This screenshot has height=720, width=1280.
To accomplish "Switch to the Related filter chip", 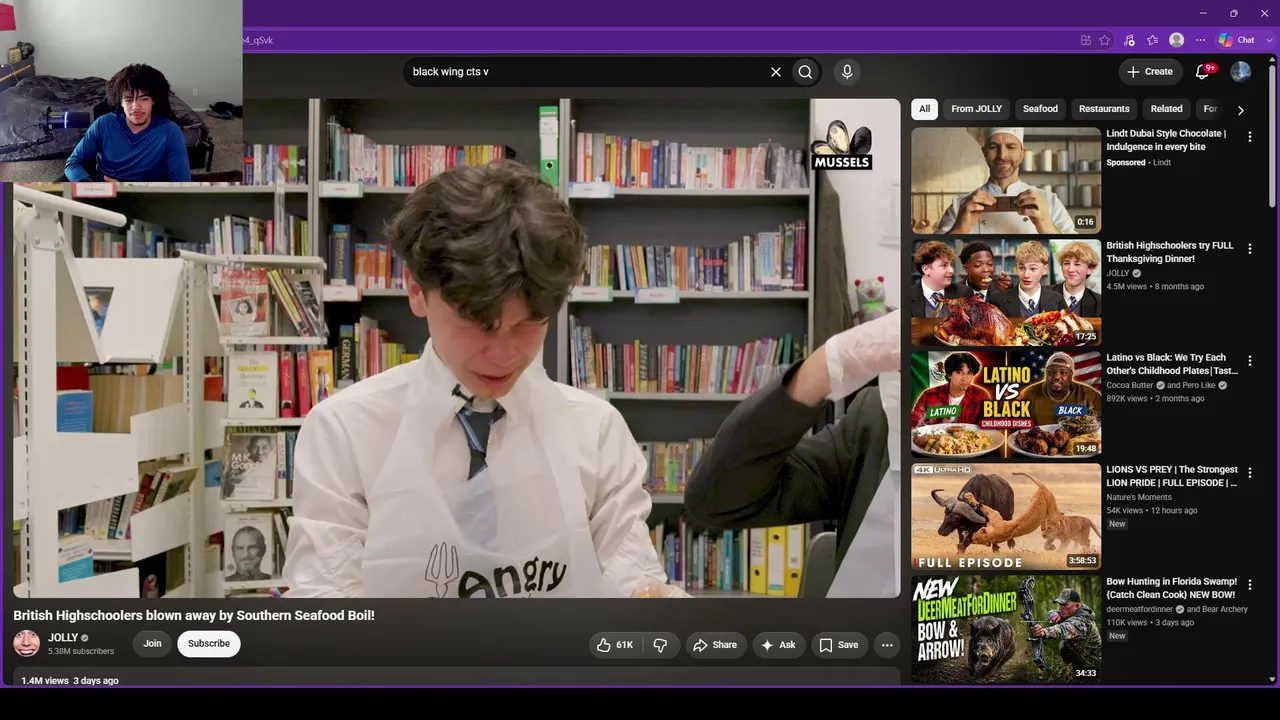I will [1166, 109].
